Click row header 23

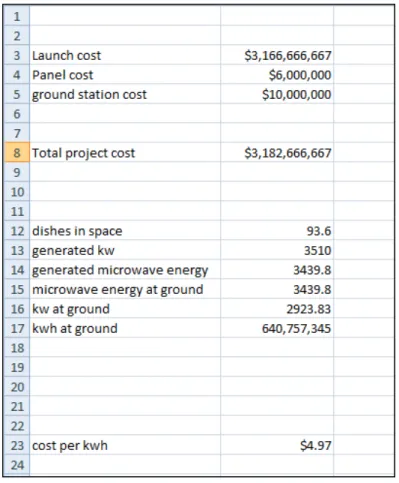click(17, 445)
